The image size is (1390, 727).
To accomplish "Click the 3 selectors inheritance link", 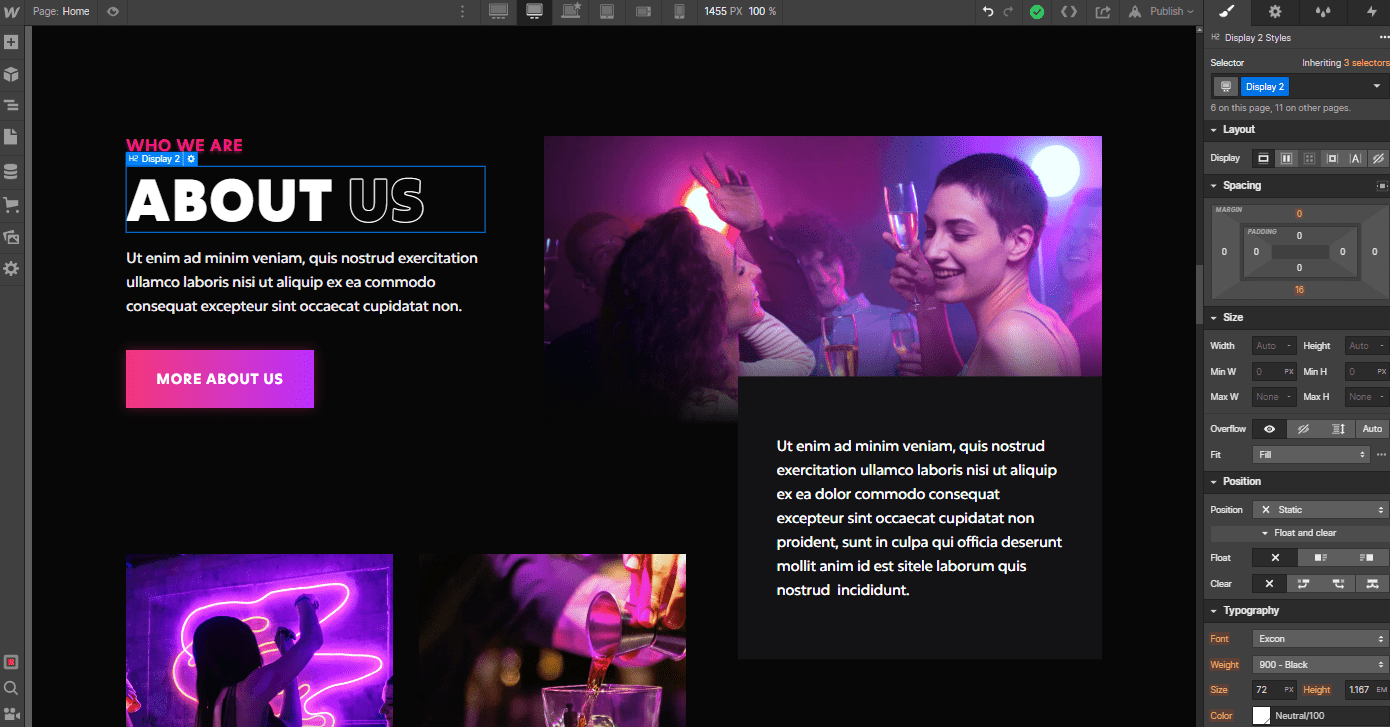I will 1366,63.
